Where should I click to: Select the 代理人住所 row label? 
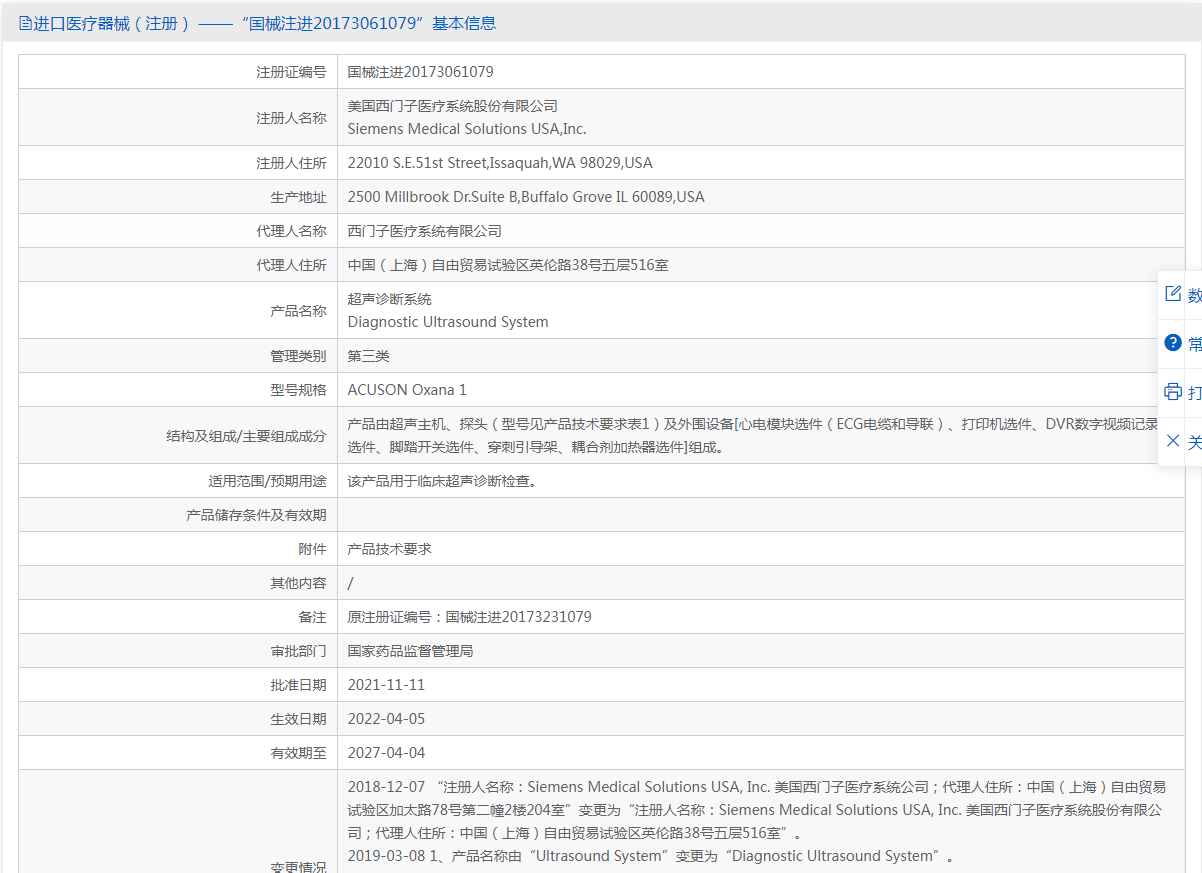tap(291, 265)
